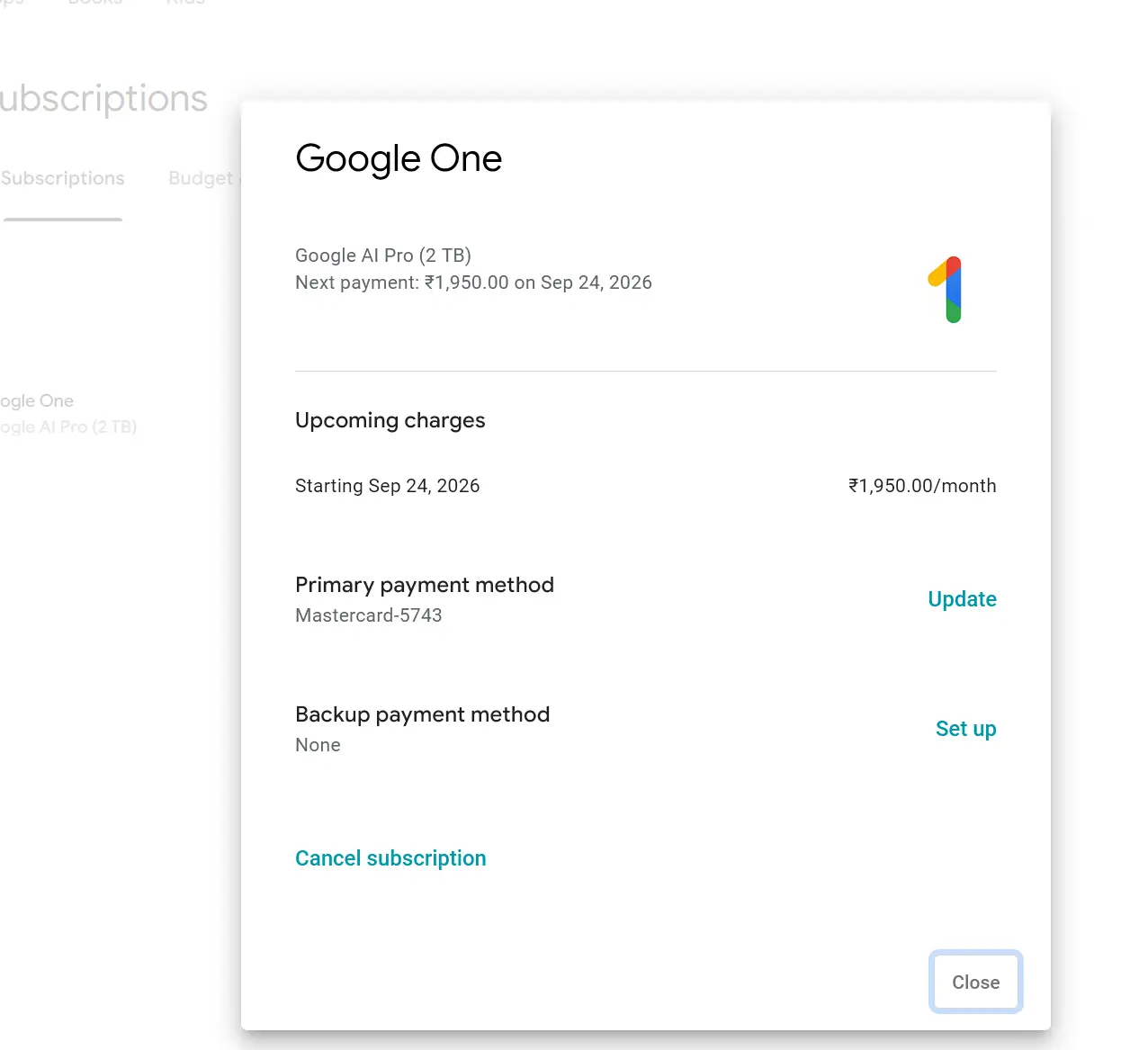Click the Books item in top navigation

(x=95, y=3)
